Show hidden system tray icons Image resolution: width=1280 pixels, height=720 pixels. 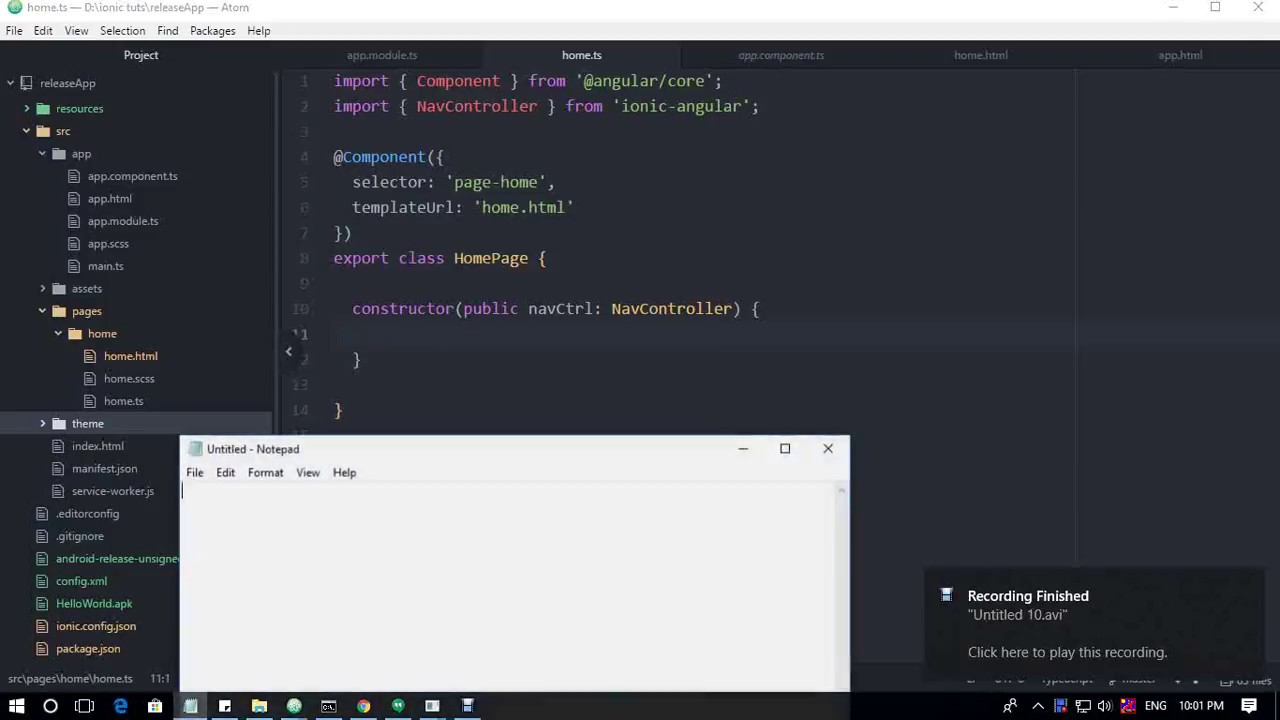(1038, 706)
